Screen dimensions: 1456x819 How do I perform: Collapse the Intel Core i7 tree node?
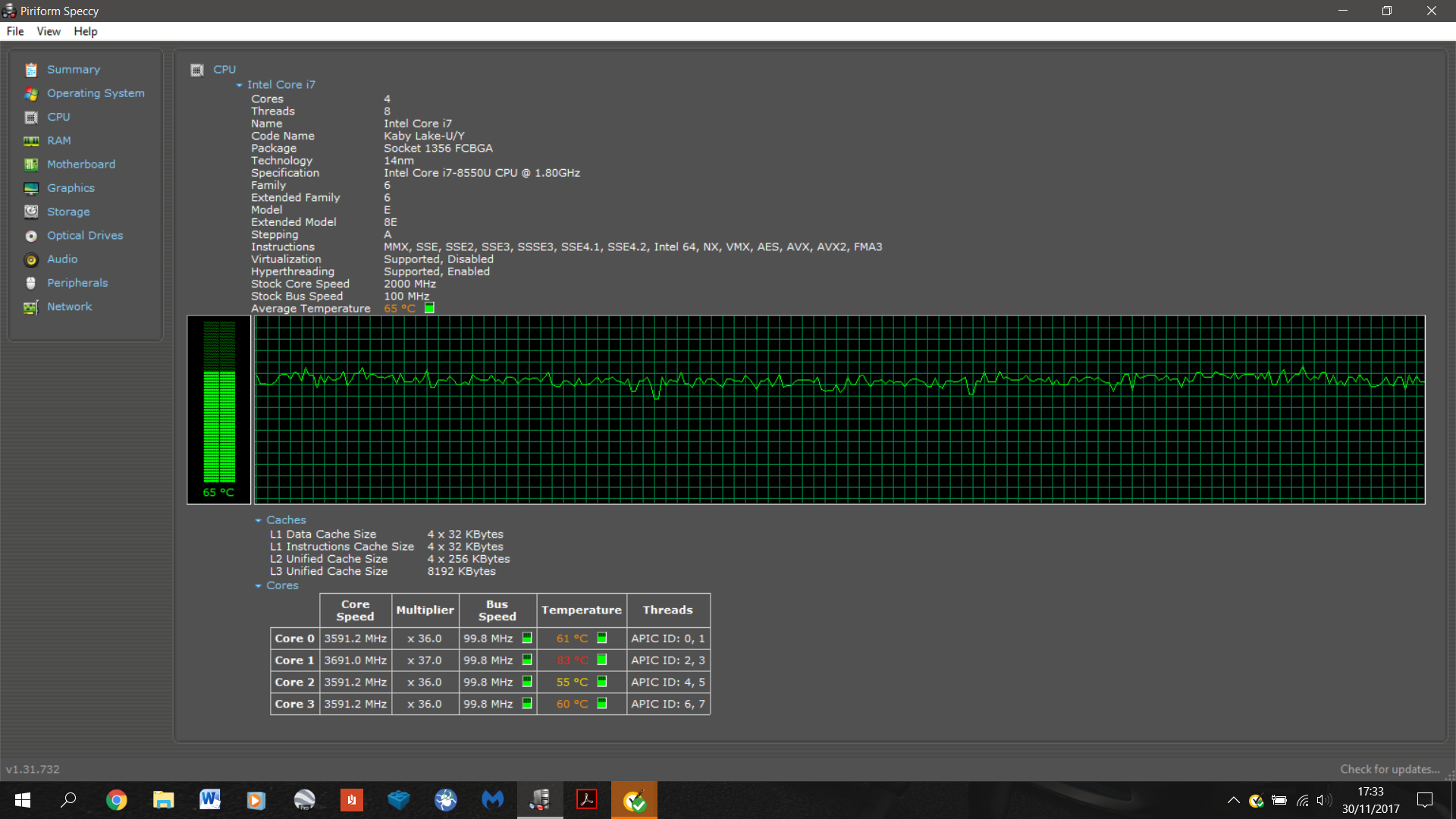(240, 85)
